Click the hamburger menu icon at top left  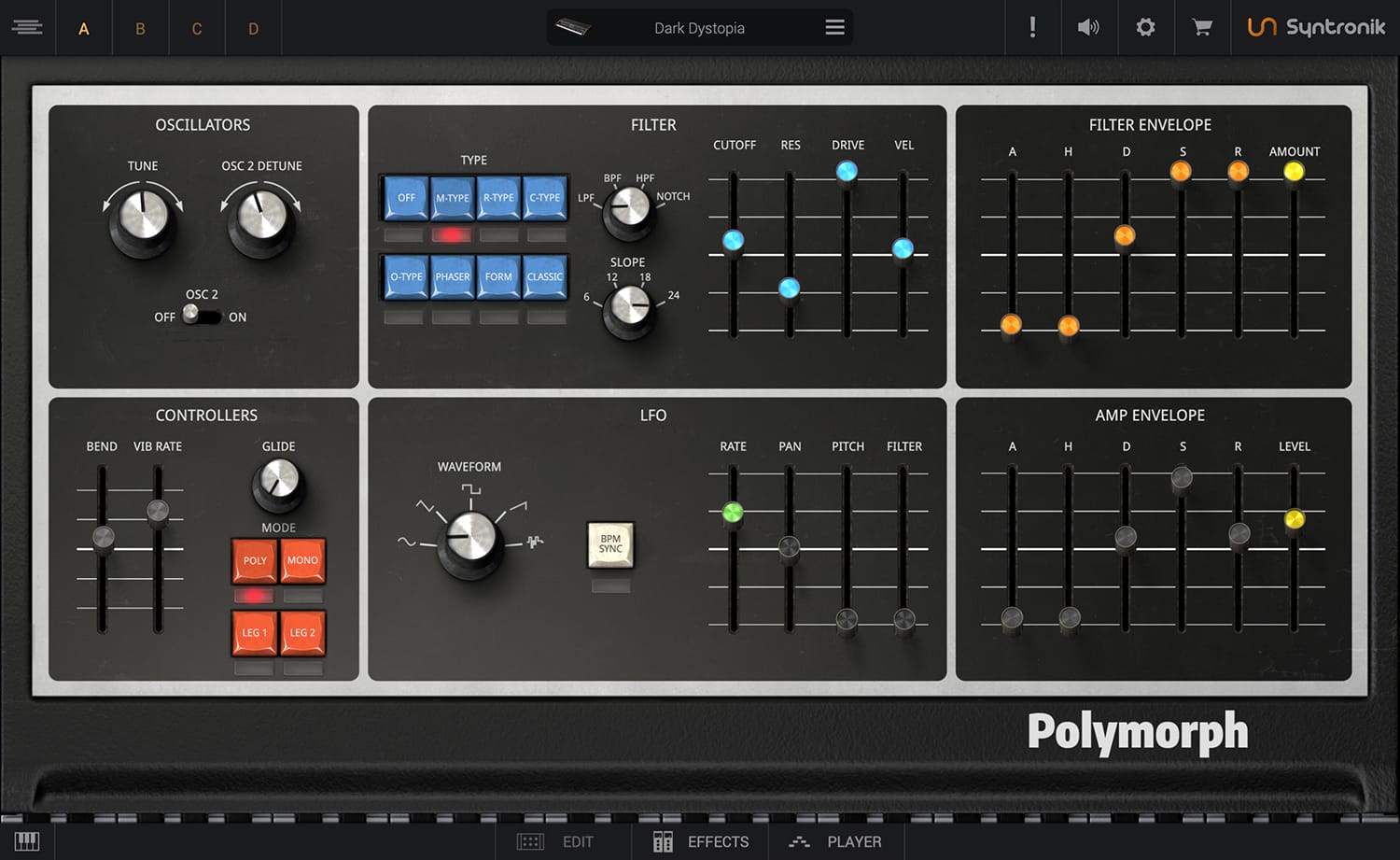pyautogui.click(x=27, y=27)
